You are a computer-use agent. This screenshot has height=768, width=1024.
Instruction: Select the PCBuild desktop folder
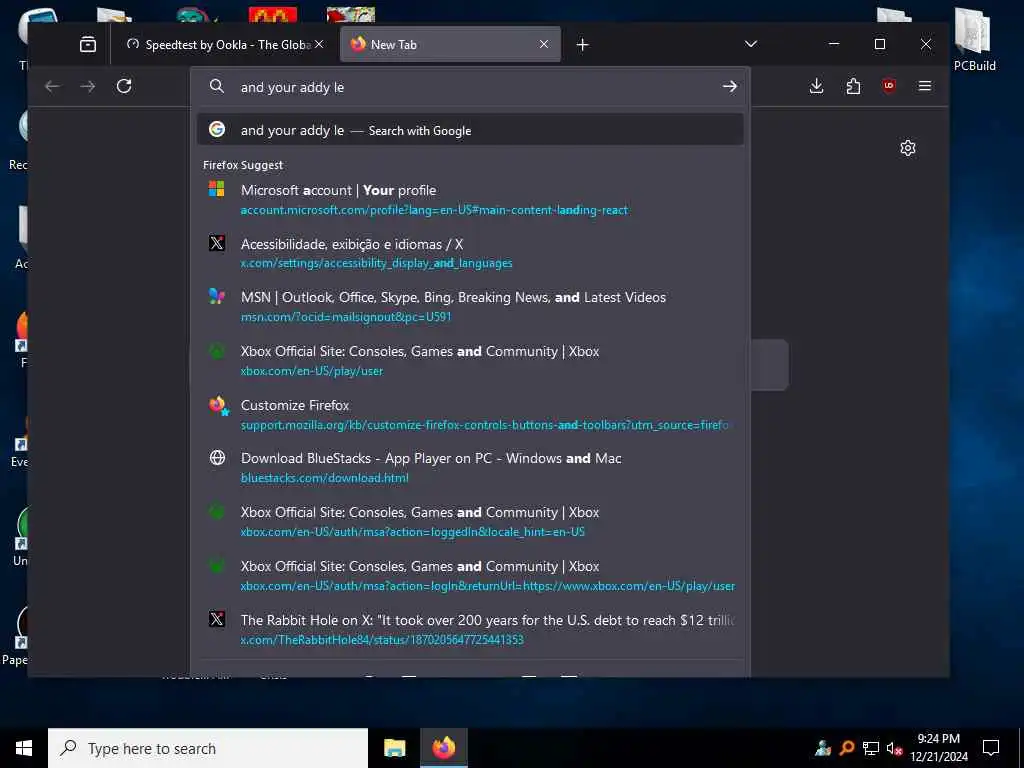point(974,39)
